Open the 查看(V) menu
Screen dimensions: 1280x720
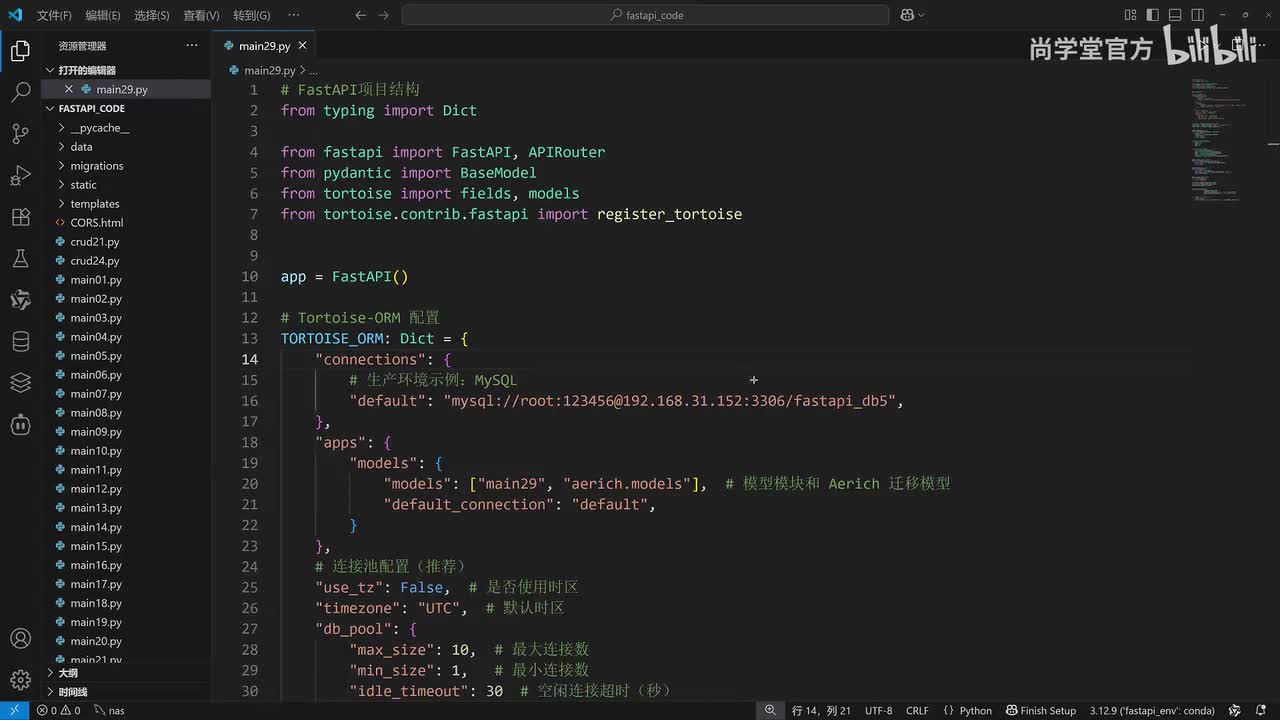(201, 15)
